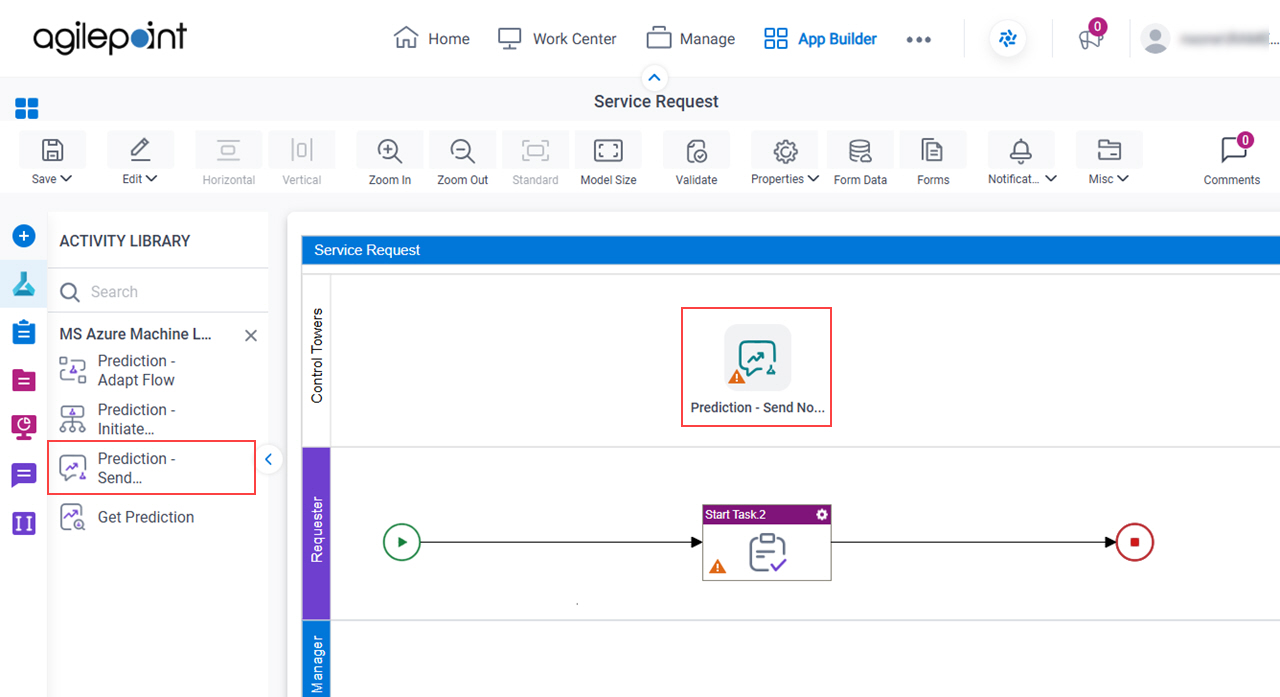Viewport: 1280px width, 697px height.
Task: Select the Requester swimlane label
Action: [317, 533]
